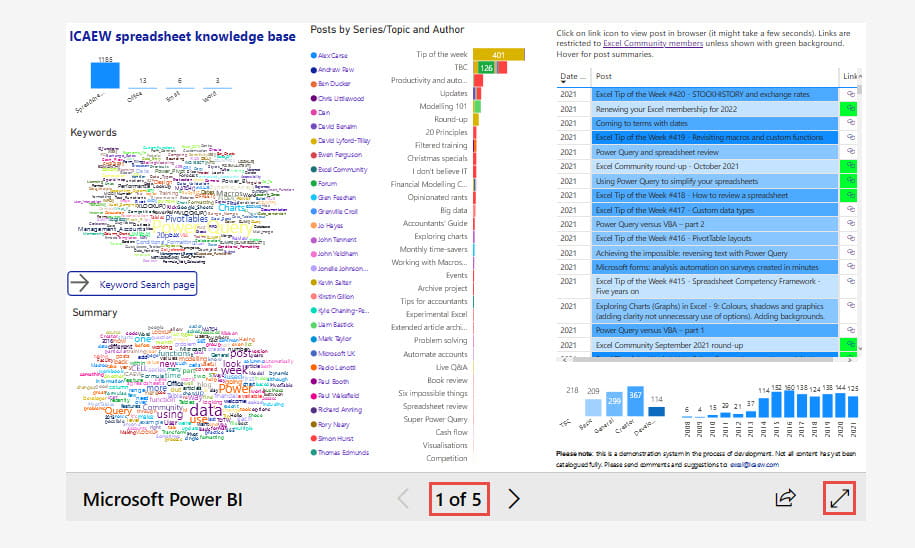Image resolution: width=915 pixels, height=548 pixels.
Task: Filter by author Microsoft UK in legend
Action: 337,353
